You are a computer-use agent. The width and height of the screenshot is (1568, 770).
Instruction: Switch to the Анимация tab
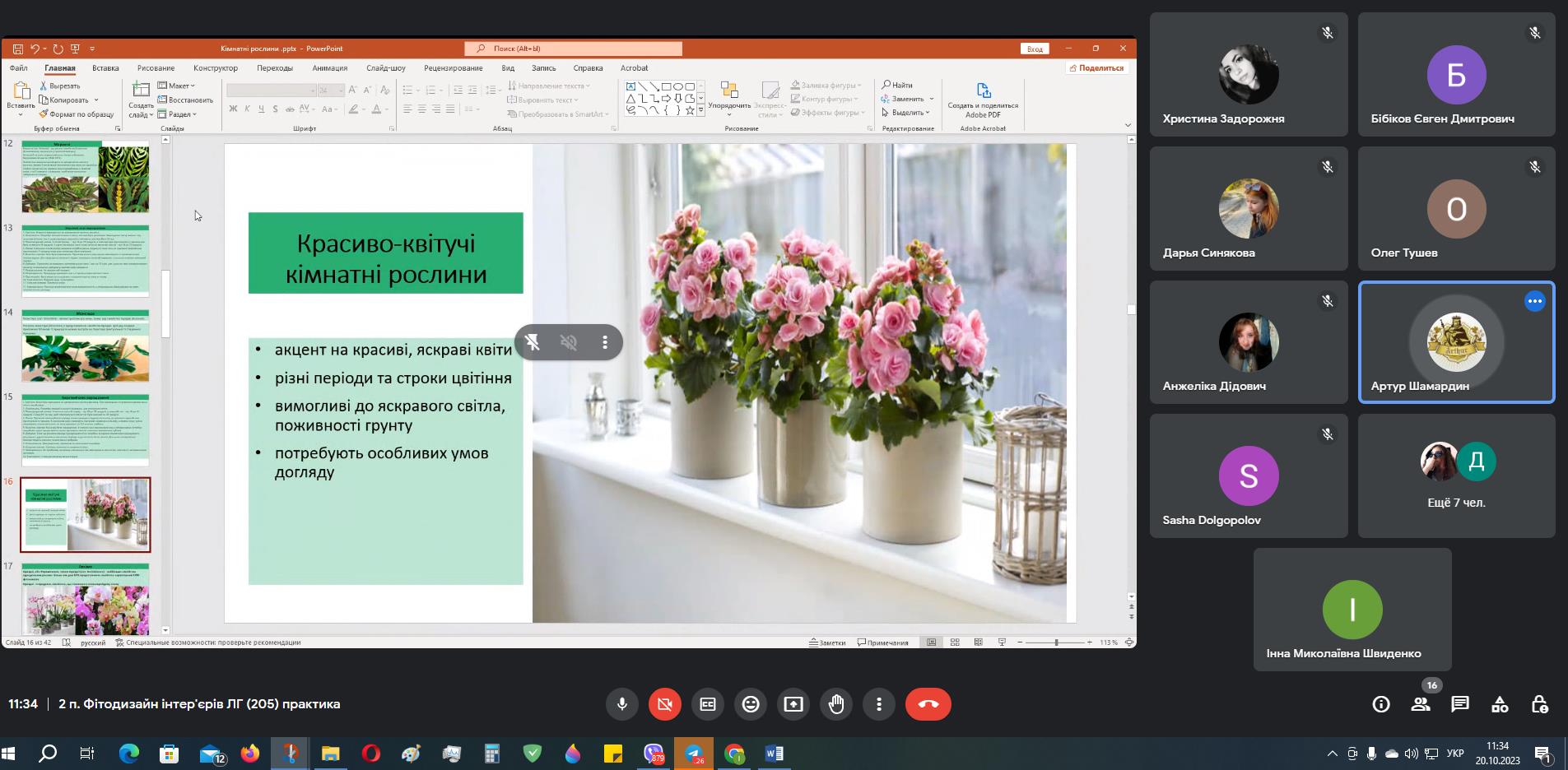tap(330, 68)
